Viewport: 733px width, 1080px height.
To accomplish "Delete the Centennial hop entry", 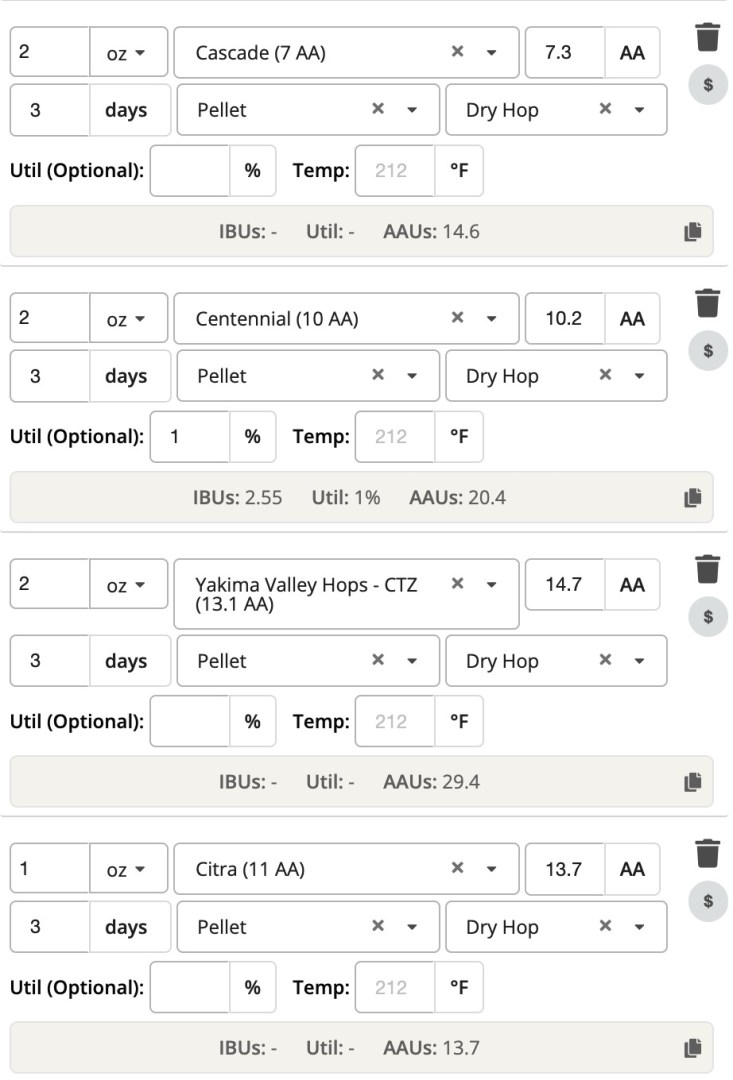I will [707, 303].
